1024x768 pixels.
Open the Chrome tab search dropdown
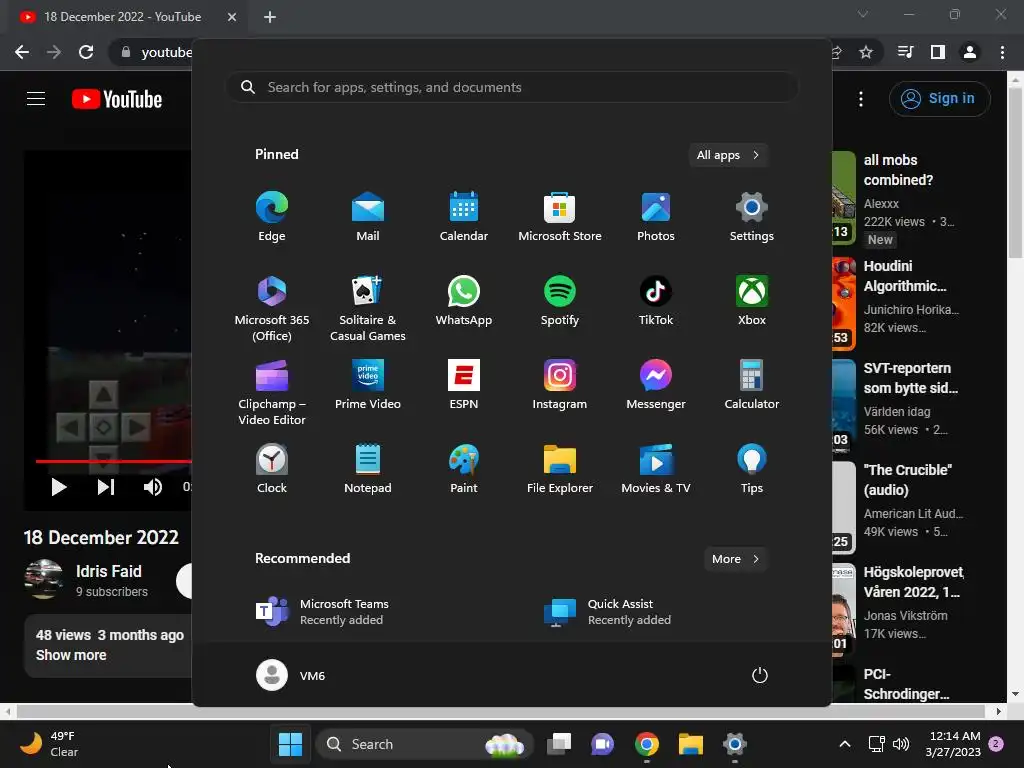(863, 14)
